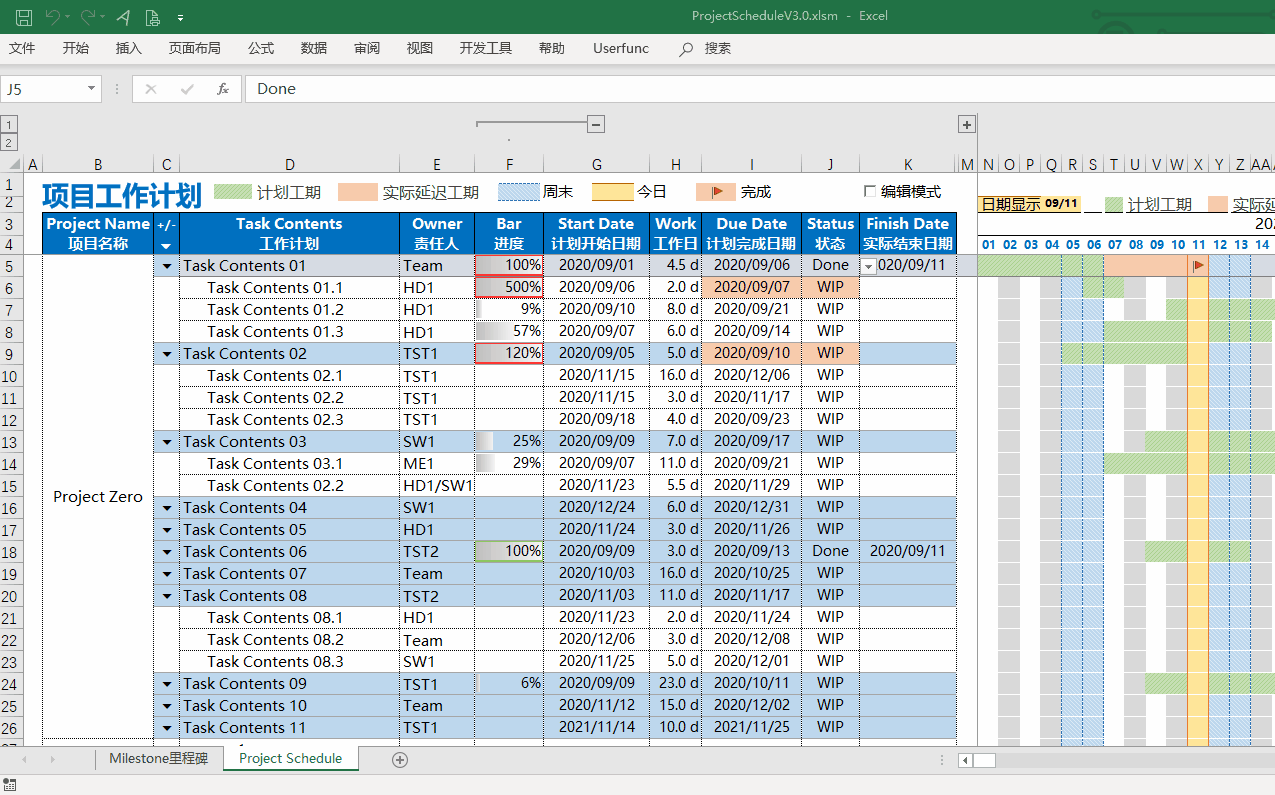1275x795 pixels.
Task: Click the stylized A icon in quick access toolbar
Action: 123,16
